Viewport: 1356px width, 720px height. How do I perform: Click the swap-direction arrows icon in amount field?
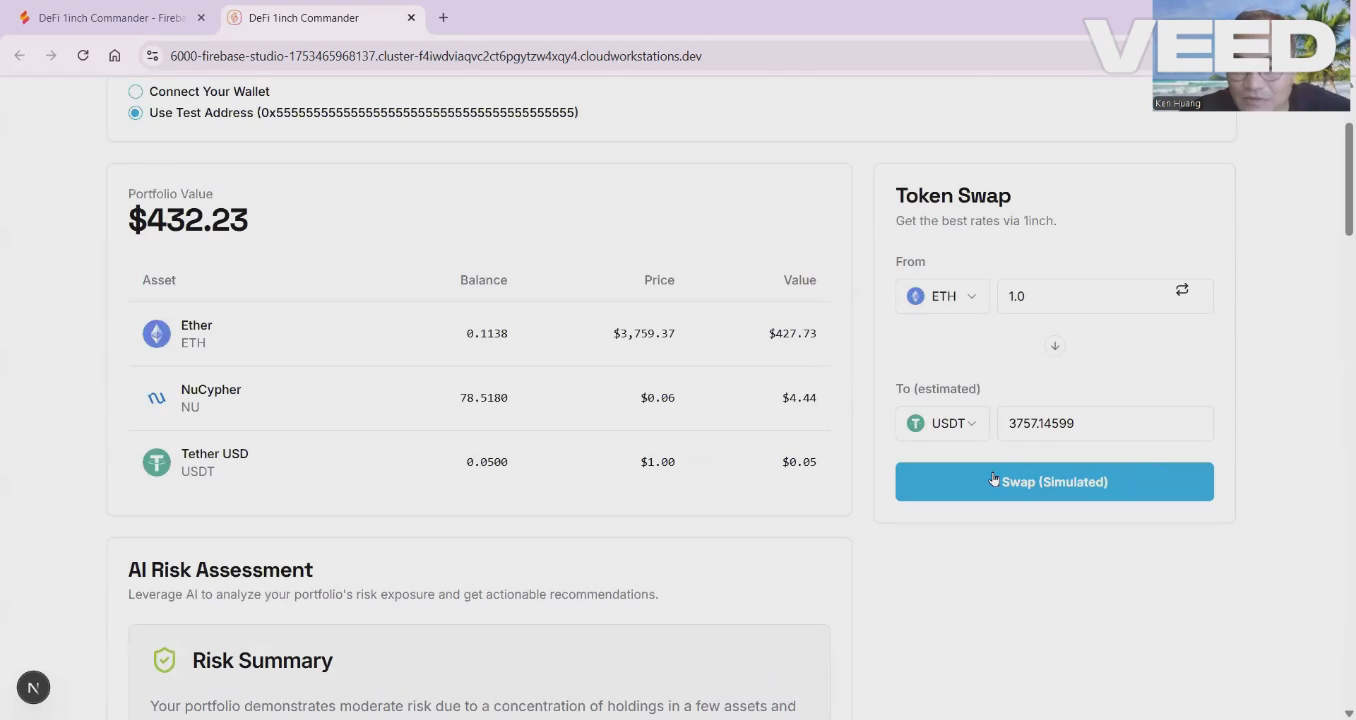1182,290
